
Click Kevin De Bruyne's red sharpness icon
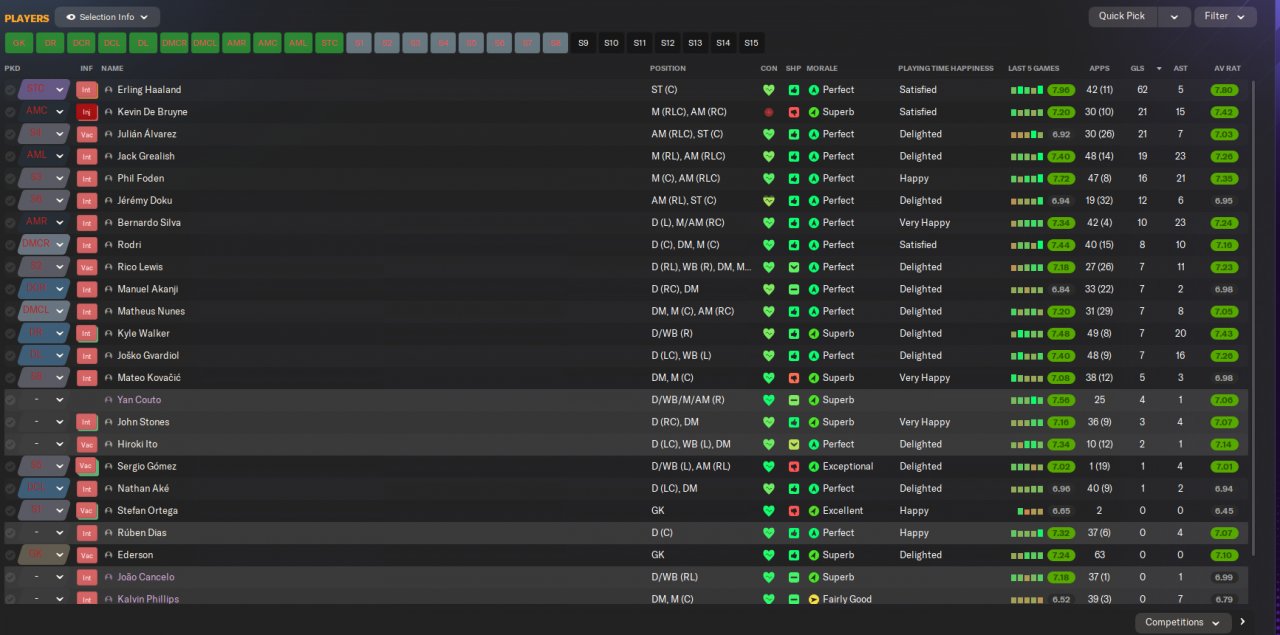pos(794,112)
